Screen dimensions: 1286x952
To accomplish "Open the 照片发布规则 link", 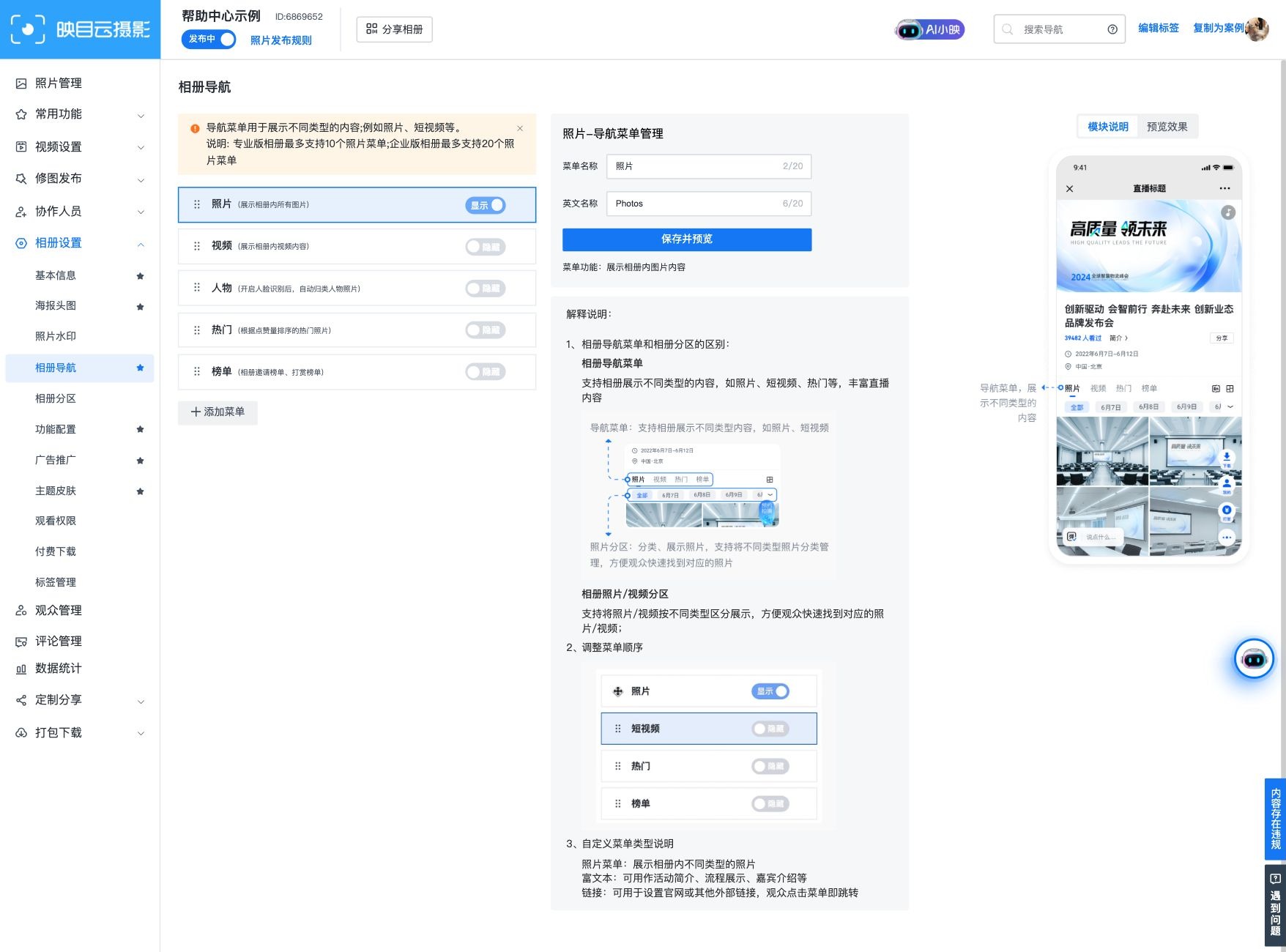I will pyautogui.click(x=281, y=40).
